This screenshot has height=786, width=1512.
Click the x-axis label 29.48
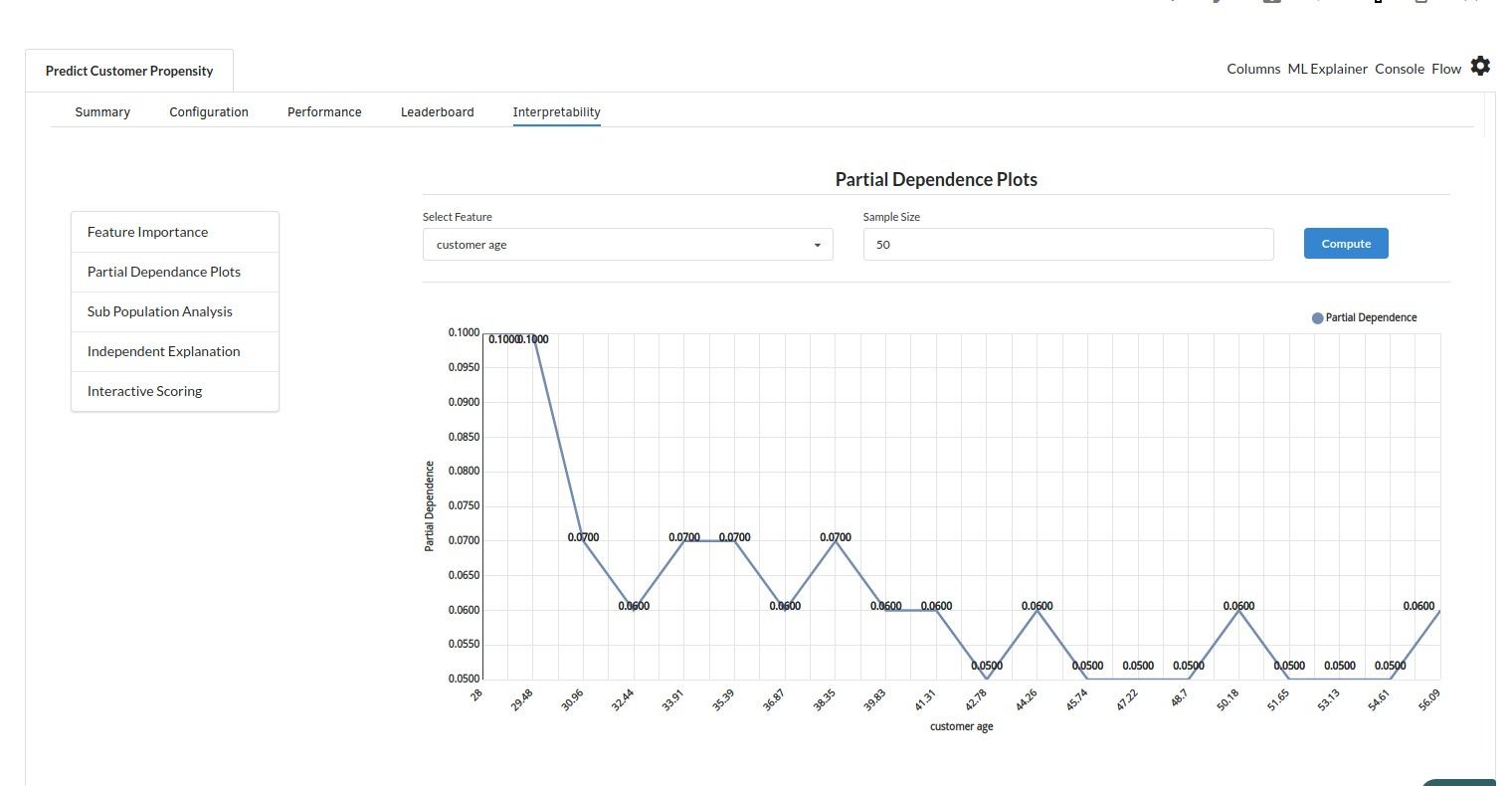click(522, 699)
